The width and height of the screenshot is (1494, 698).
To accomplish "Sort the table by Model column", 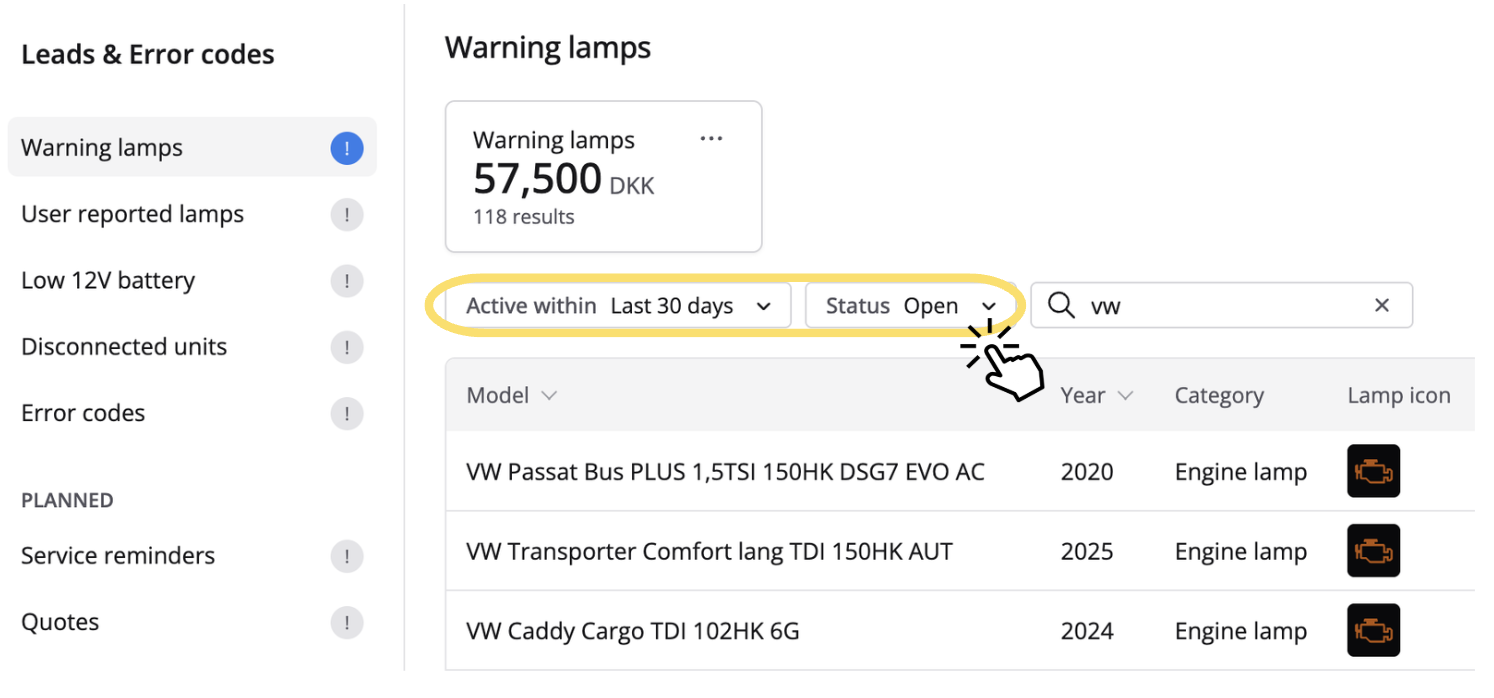I will pyautogui.click(x=511, y=396).
